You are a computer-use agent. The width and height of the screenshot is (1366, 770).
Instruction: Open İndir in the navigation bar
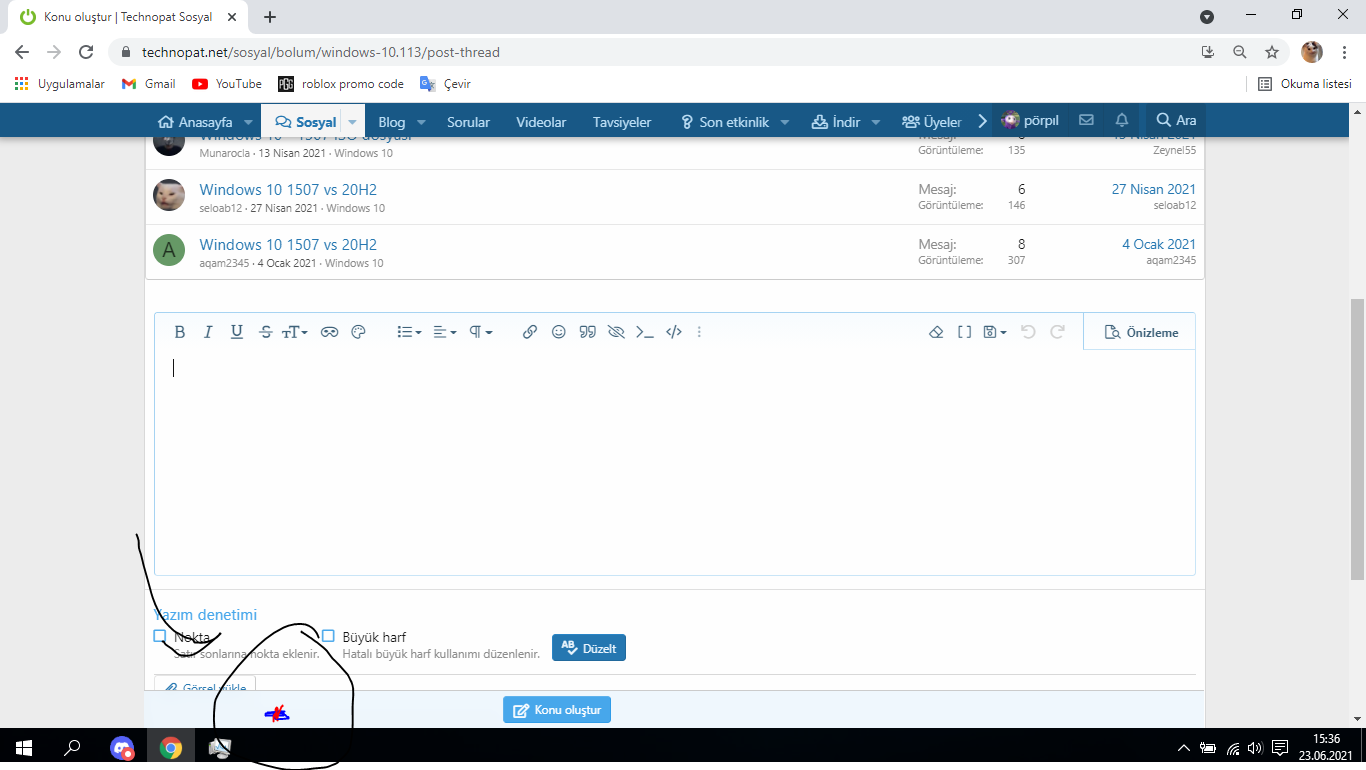(x=836, y=122)
